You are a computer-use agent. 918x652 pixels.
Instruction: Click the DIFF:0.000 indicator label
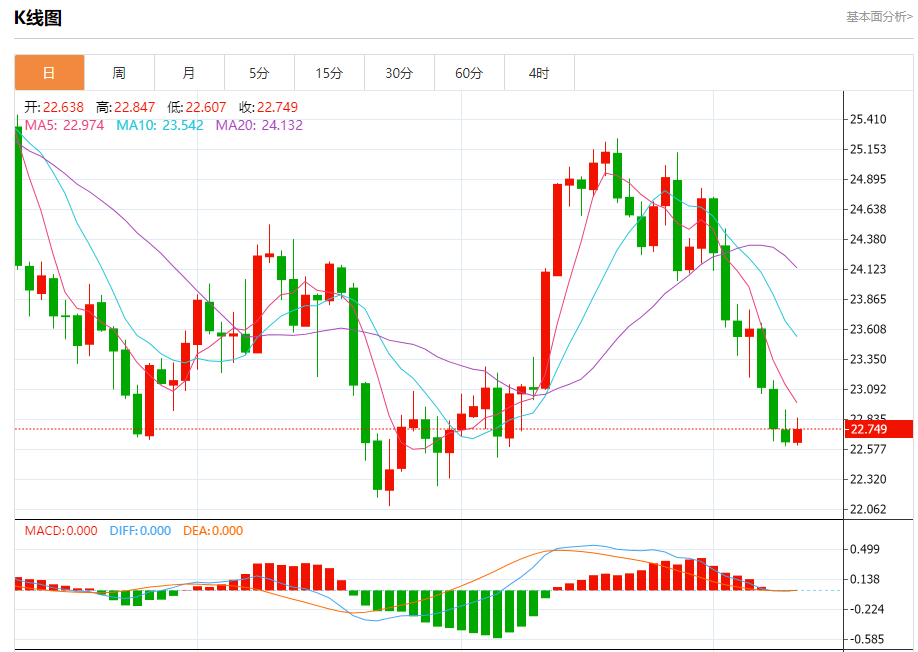[x=140, y=531]
